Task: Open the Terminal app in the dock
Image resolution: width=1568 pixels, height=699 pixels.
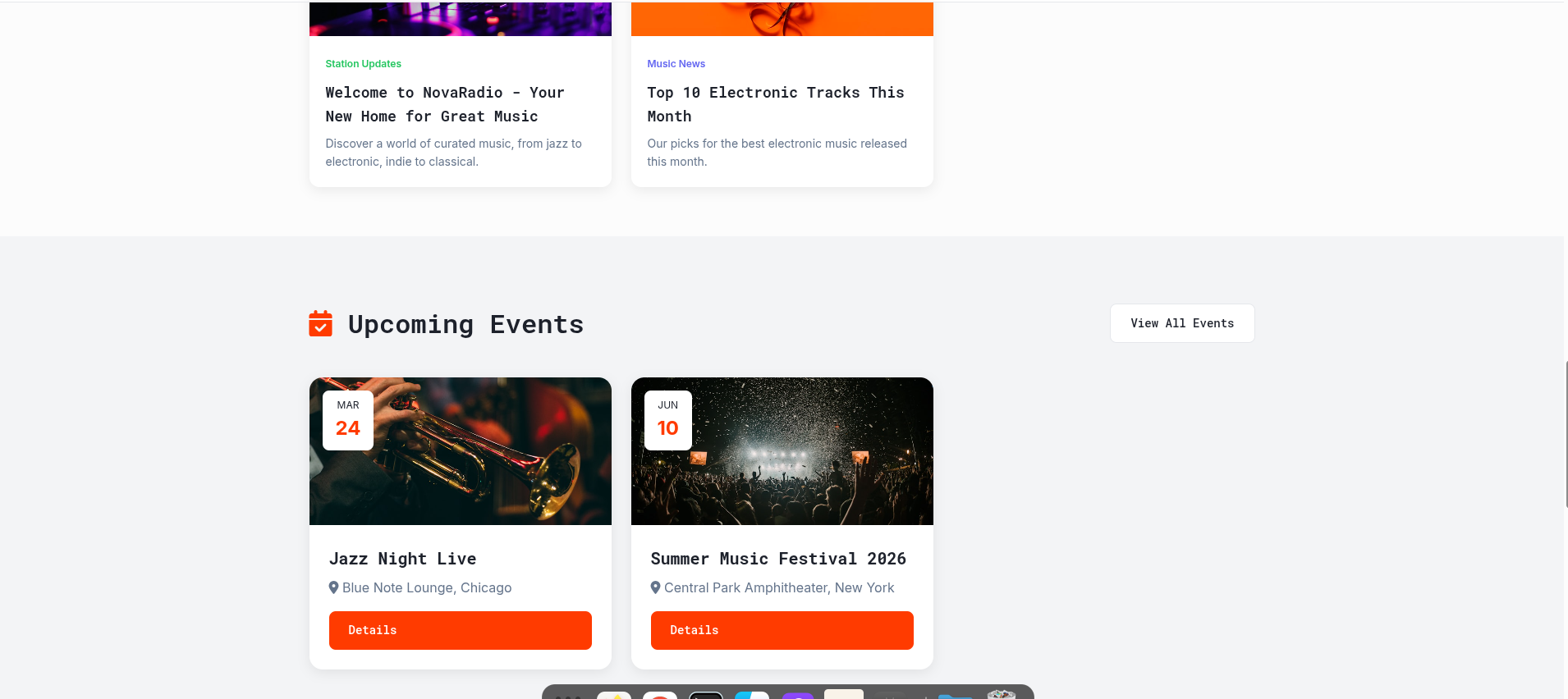Action: [706, 697]
